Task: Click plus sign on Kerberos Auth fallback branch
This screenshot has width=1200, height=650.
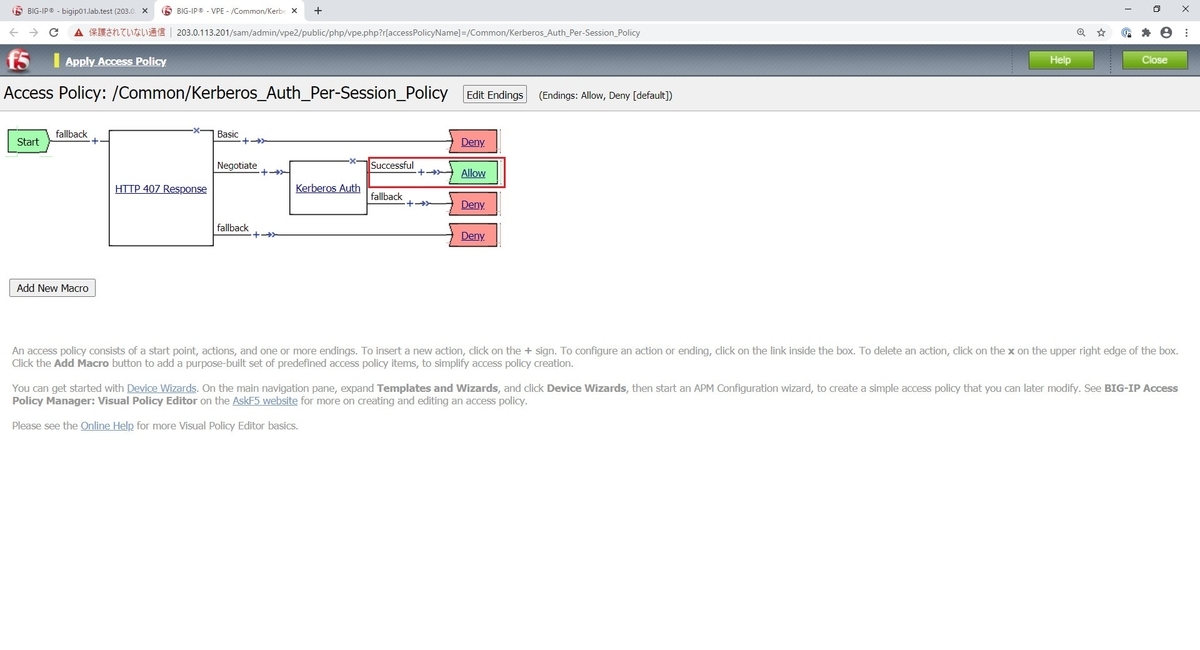Action: [x=412, y=203]
